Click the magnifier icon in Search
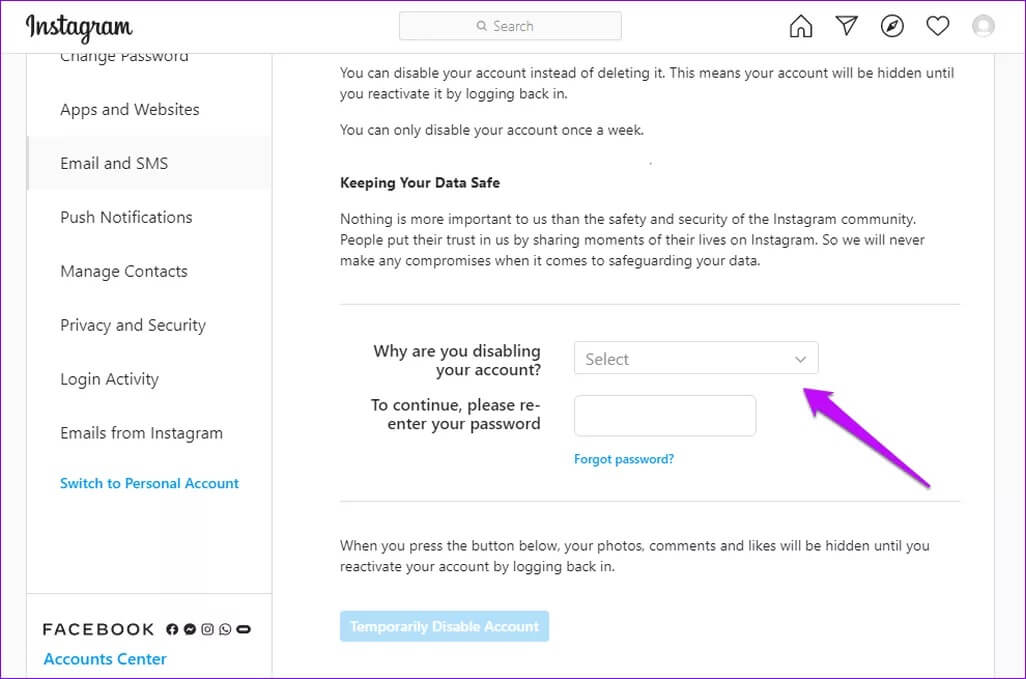The width and height of the screenshot is (1026, 679). (482, 26)
